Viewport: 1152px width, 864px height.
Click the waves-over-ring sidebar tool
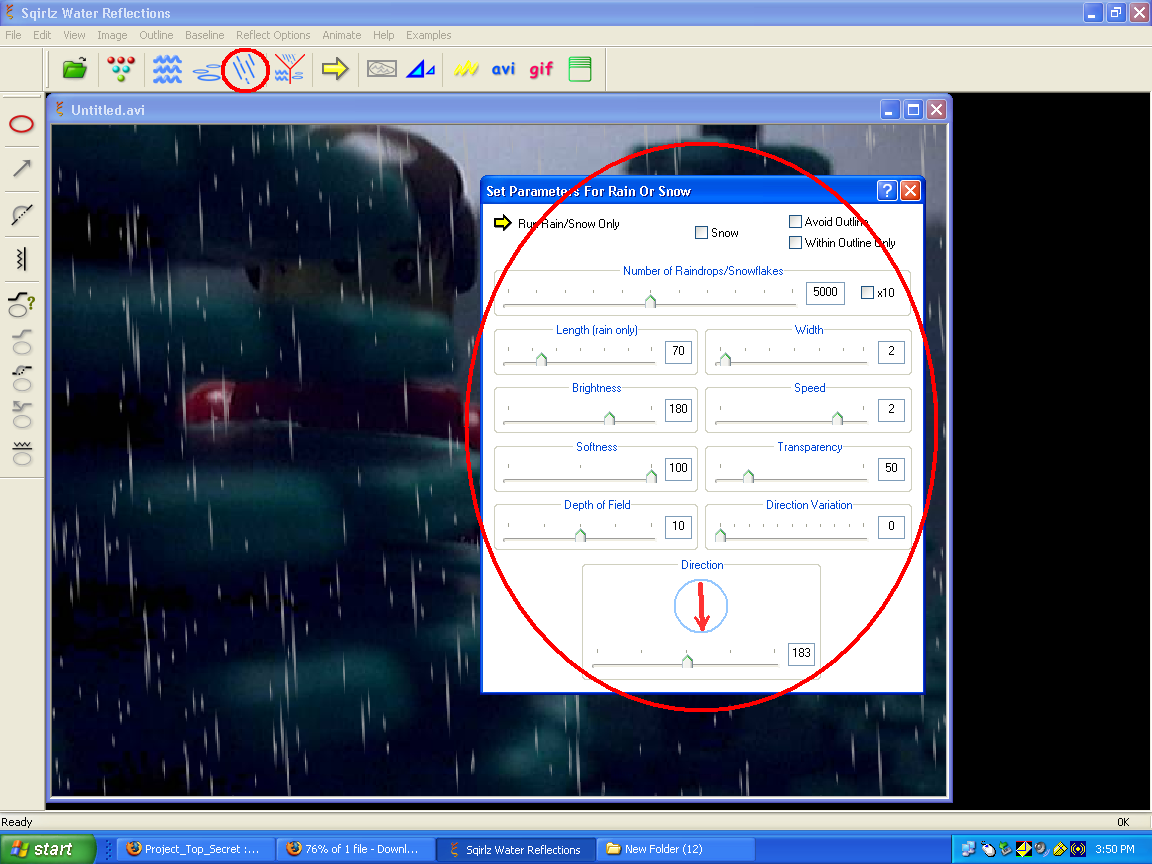(22, 453)
